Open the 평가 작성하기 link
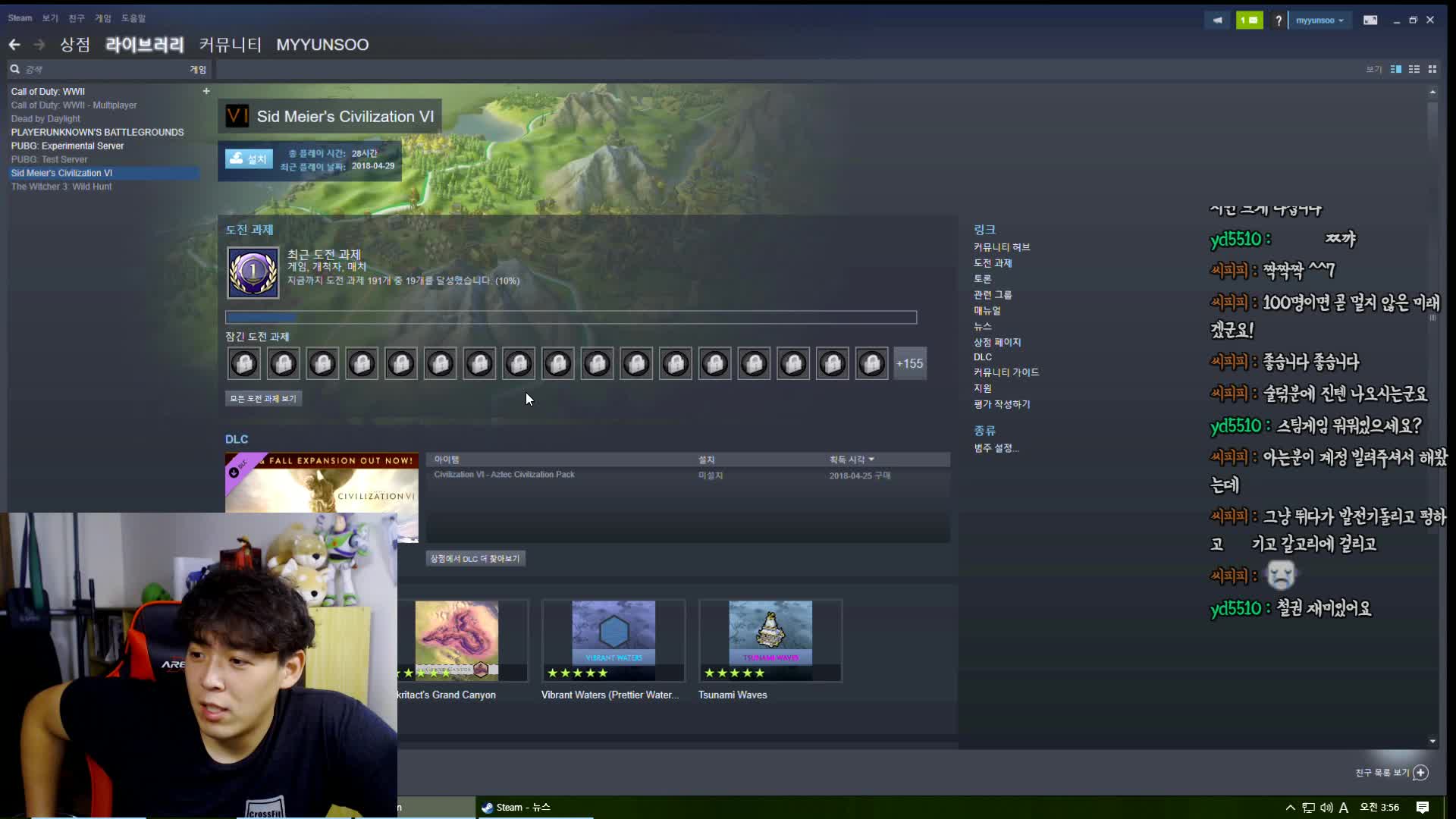 (1002, 404)
